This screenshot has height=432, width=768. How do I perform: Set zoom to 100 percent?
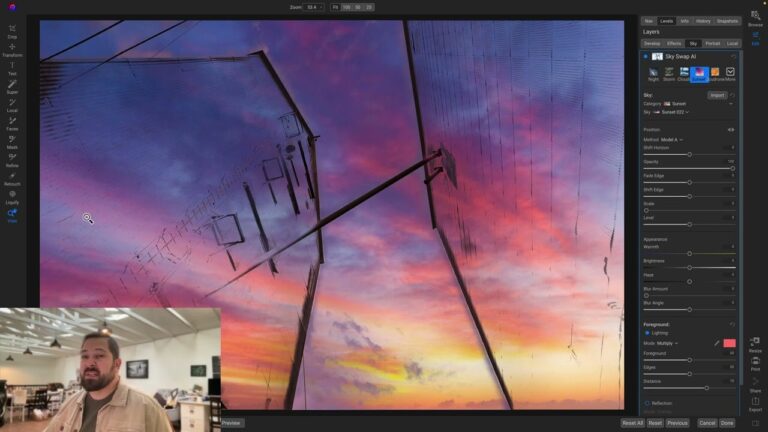347,7
